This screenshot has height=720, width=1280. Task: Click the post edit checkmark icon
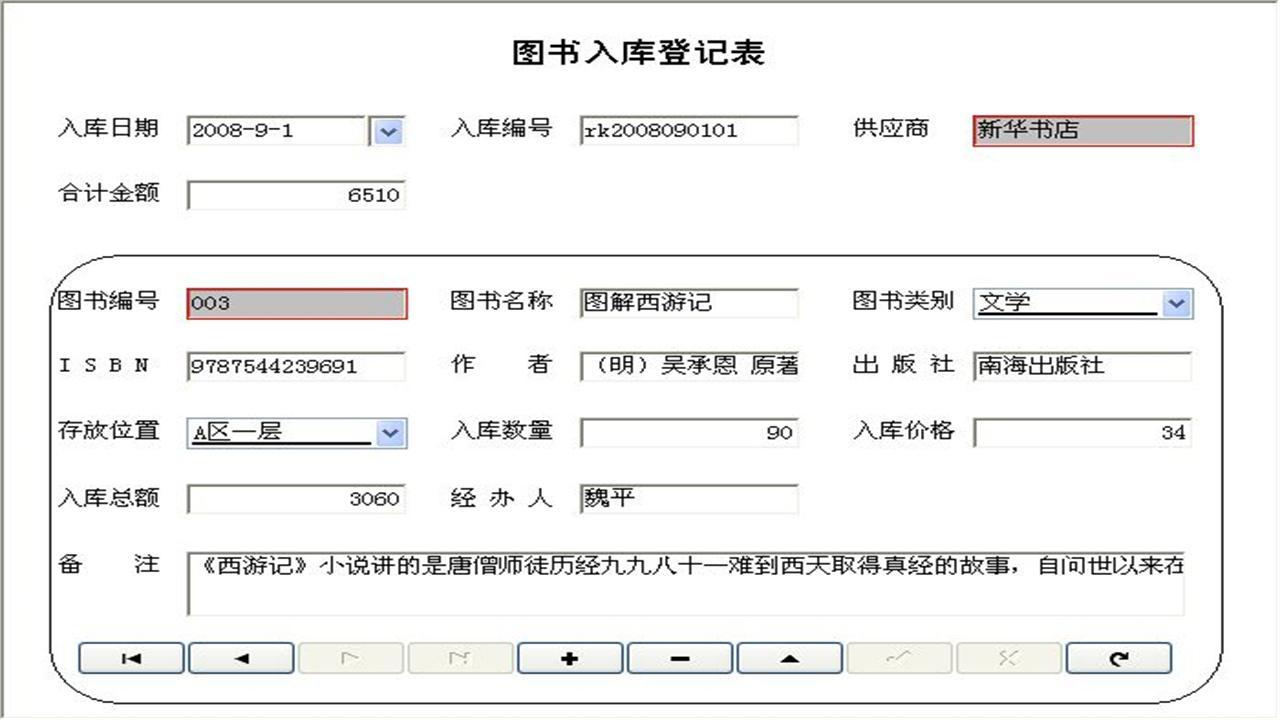coord(899,658)
